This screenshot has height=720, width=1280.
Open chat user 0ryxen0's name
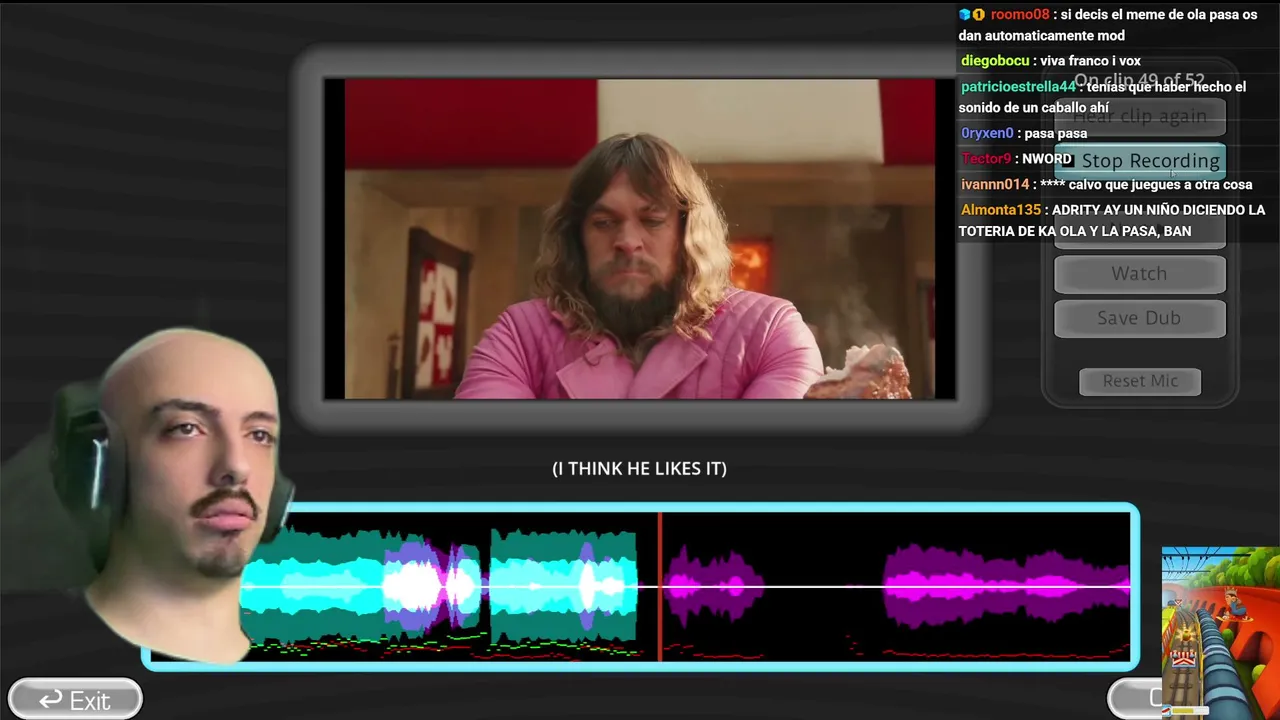pos(987,133)
